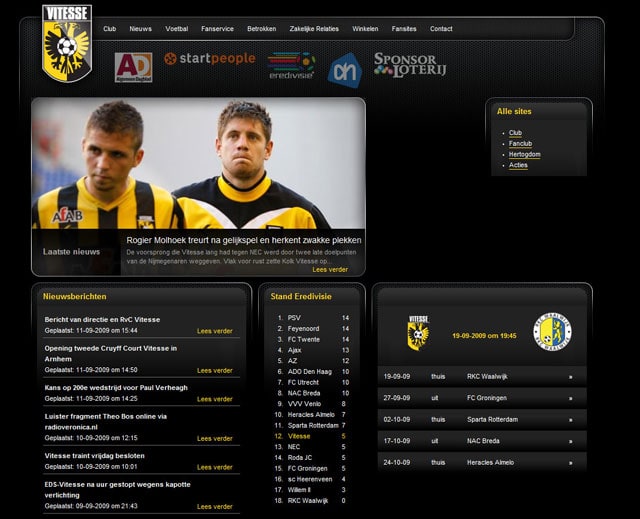
Task: Click Lees verder in the featured news banner
Action: [330, 270]
